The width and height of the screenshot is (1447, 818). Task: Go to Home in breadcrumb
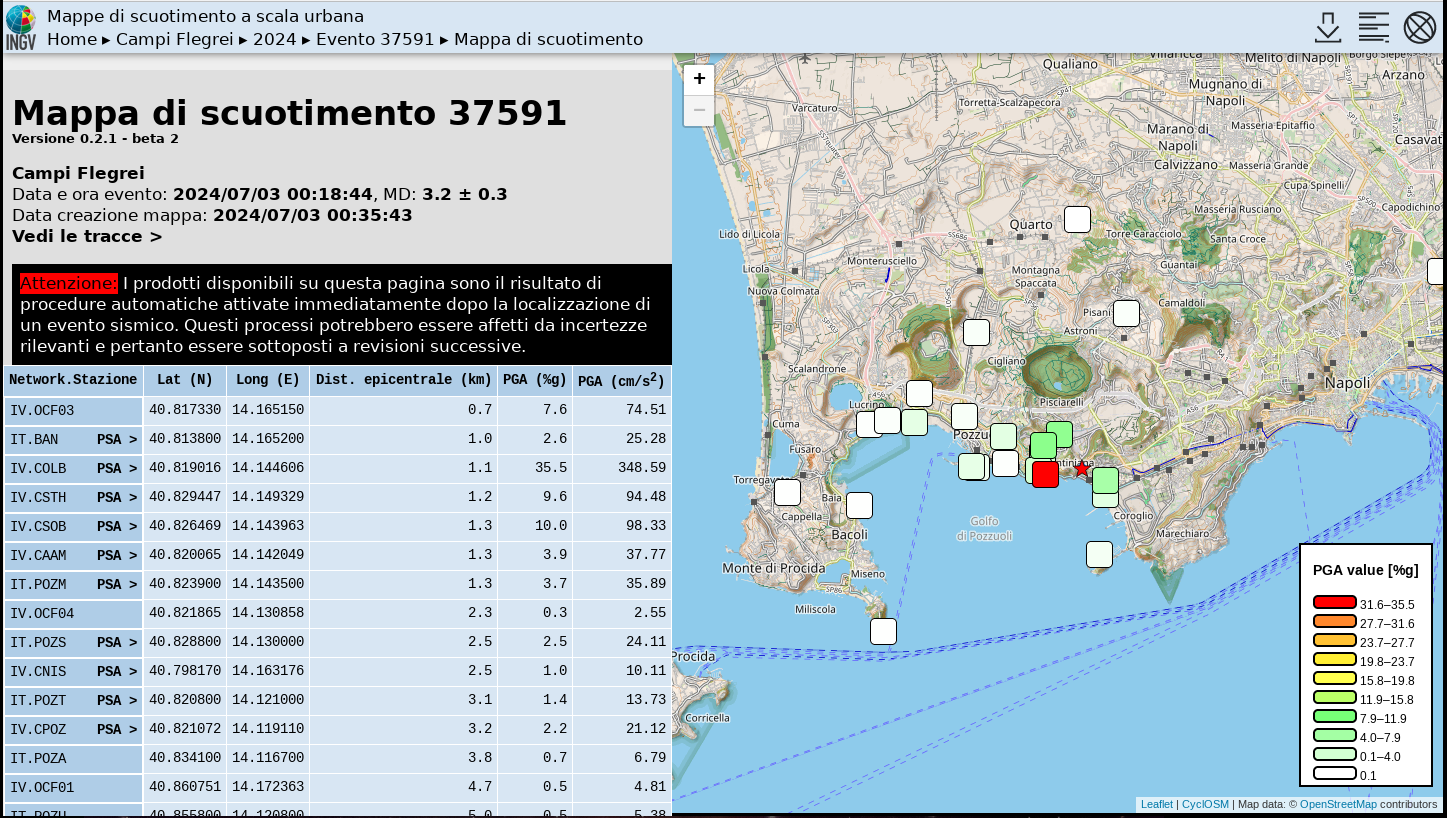(72, 39)
